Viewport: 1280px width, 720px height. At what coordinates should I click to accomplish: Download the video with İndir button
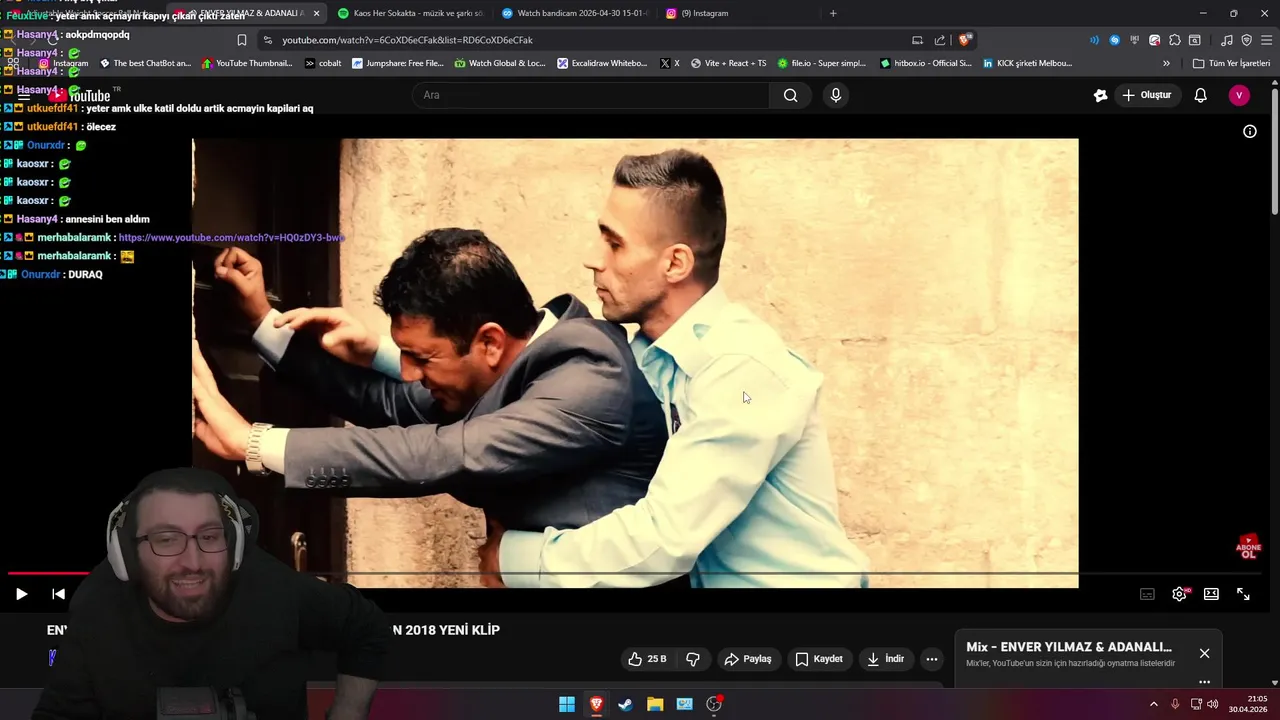(885, 659)
